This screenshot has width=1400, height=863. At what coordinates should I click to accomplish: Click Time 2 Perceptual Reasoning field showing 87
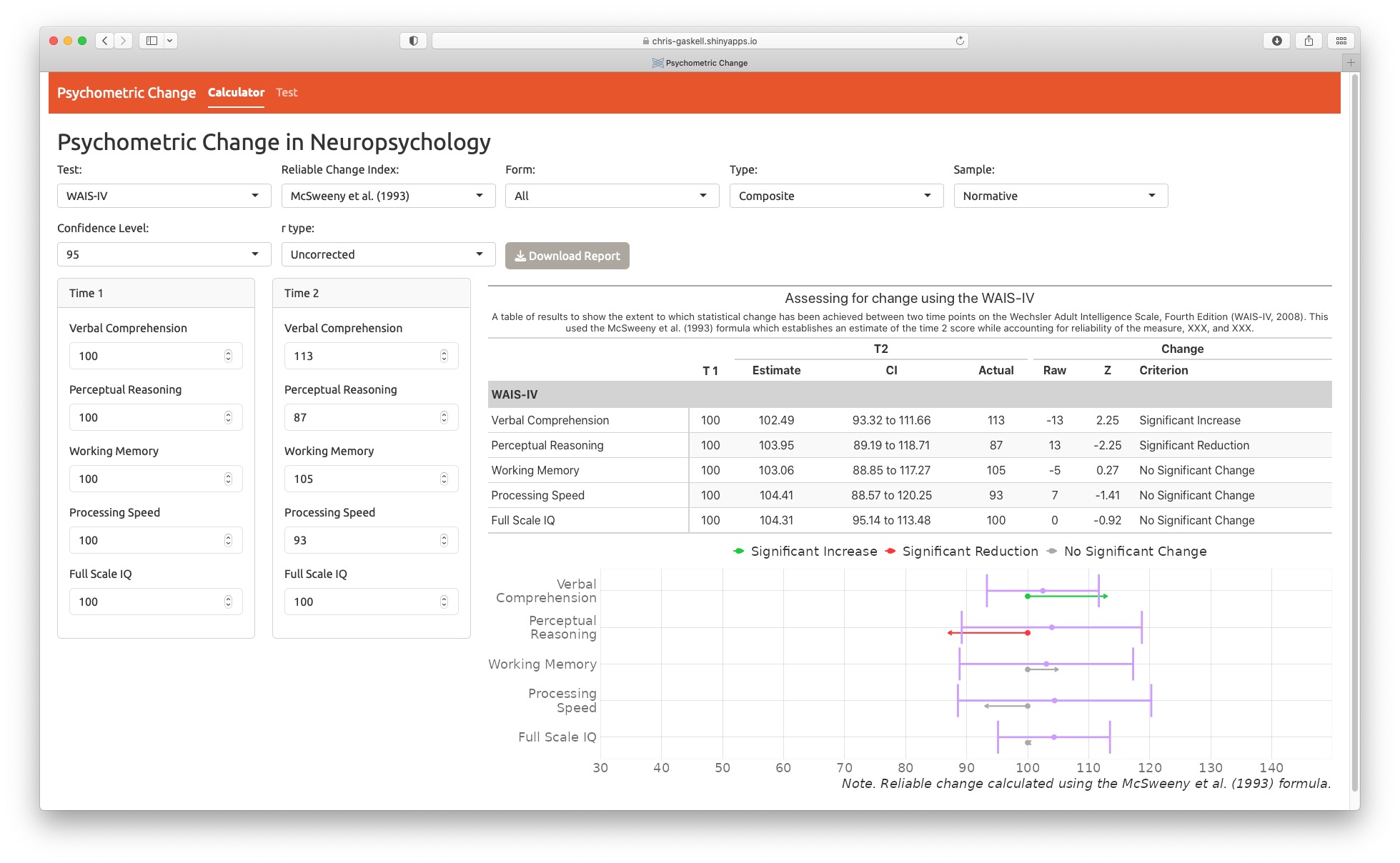coord(371,417)
